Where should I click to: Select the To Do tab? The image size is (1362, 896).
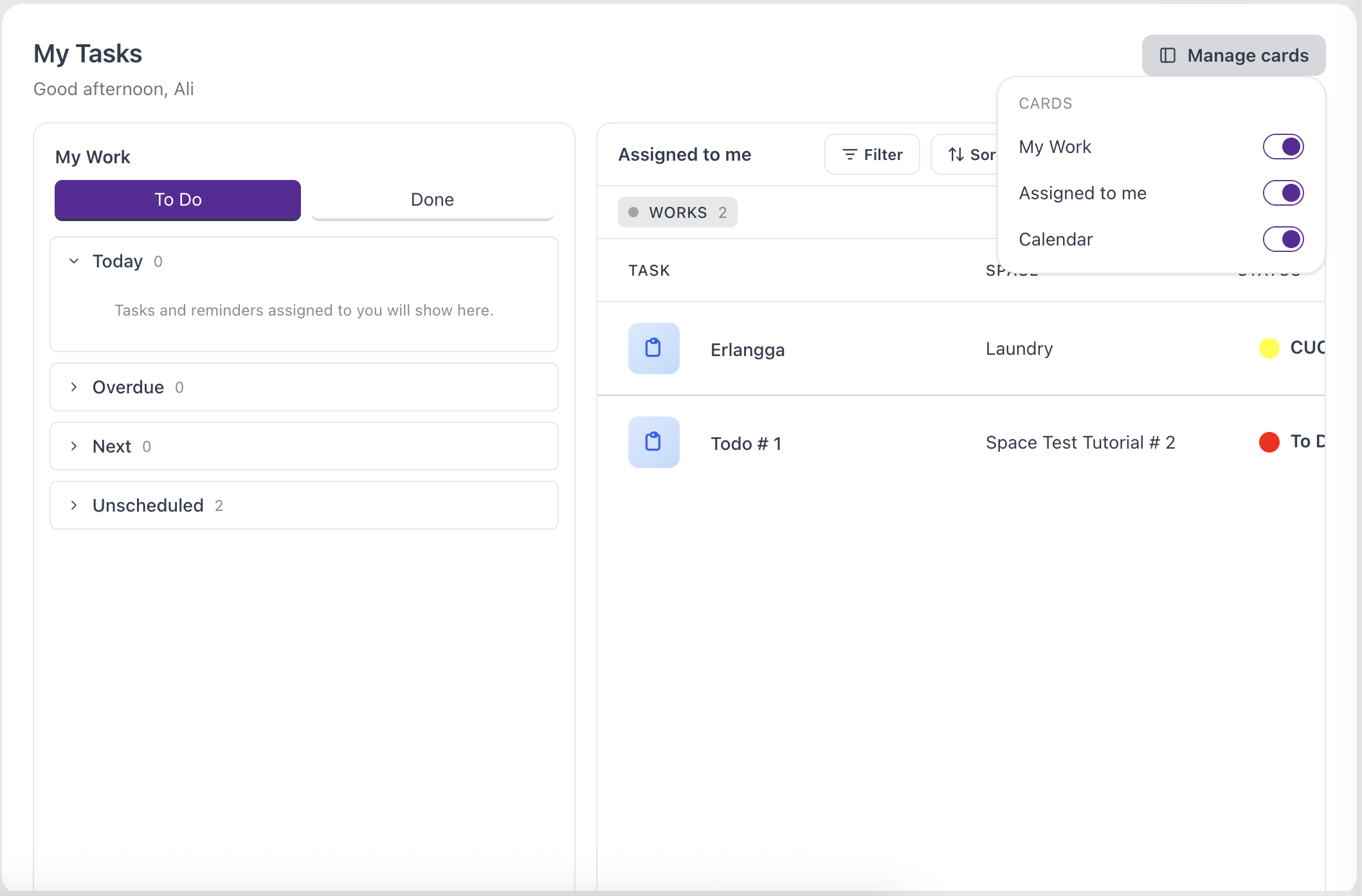(177, 200)
